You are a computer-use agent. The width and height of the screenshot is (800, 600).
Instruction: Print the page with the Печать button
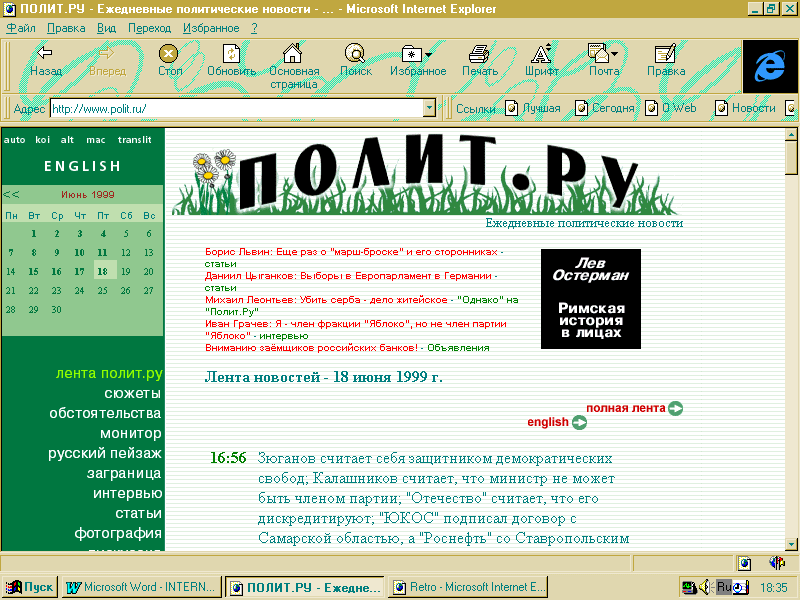(480, 61)
